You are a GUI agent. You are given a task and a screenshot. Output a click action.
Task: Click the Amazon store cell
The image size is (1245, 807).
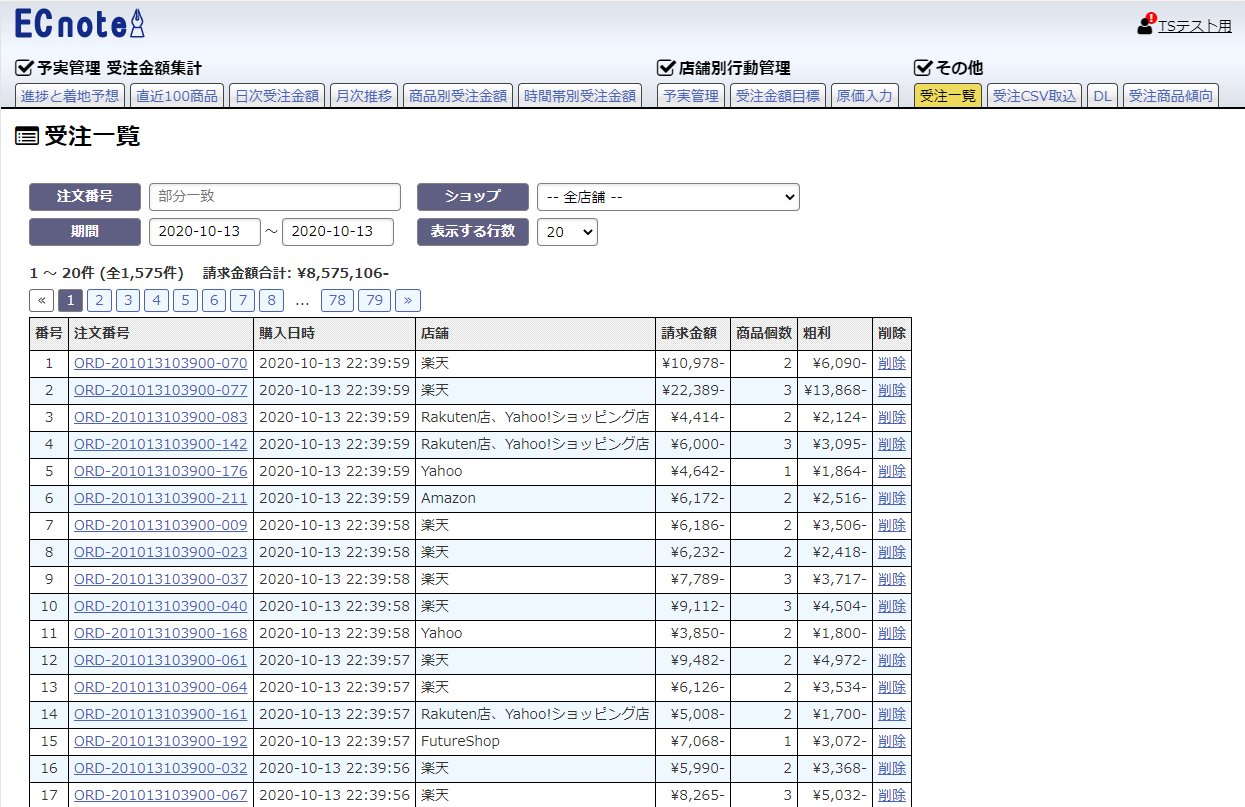click(536, 498)
